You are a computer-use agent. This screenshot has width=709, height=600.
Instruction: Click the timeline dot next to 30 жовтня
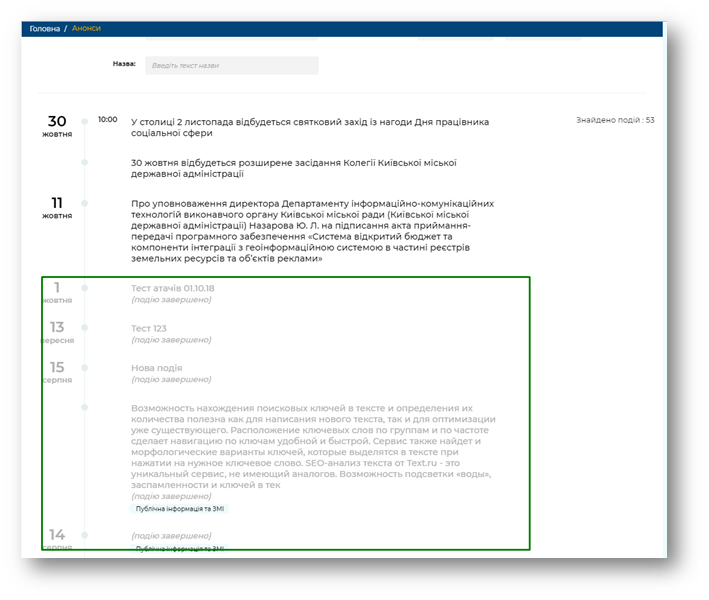[x=85, y=121]
